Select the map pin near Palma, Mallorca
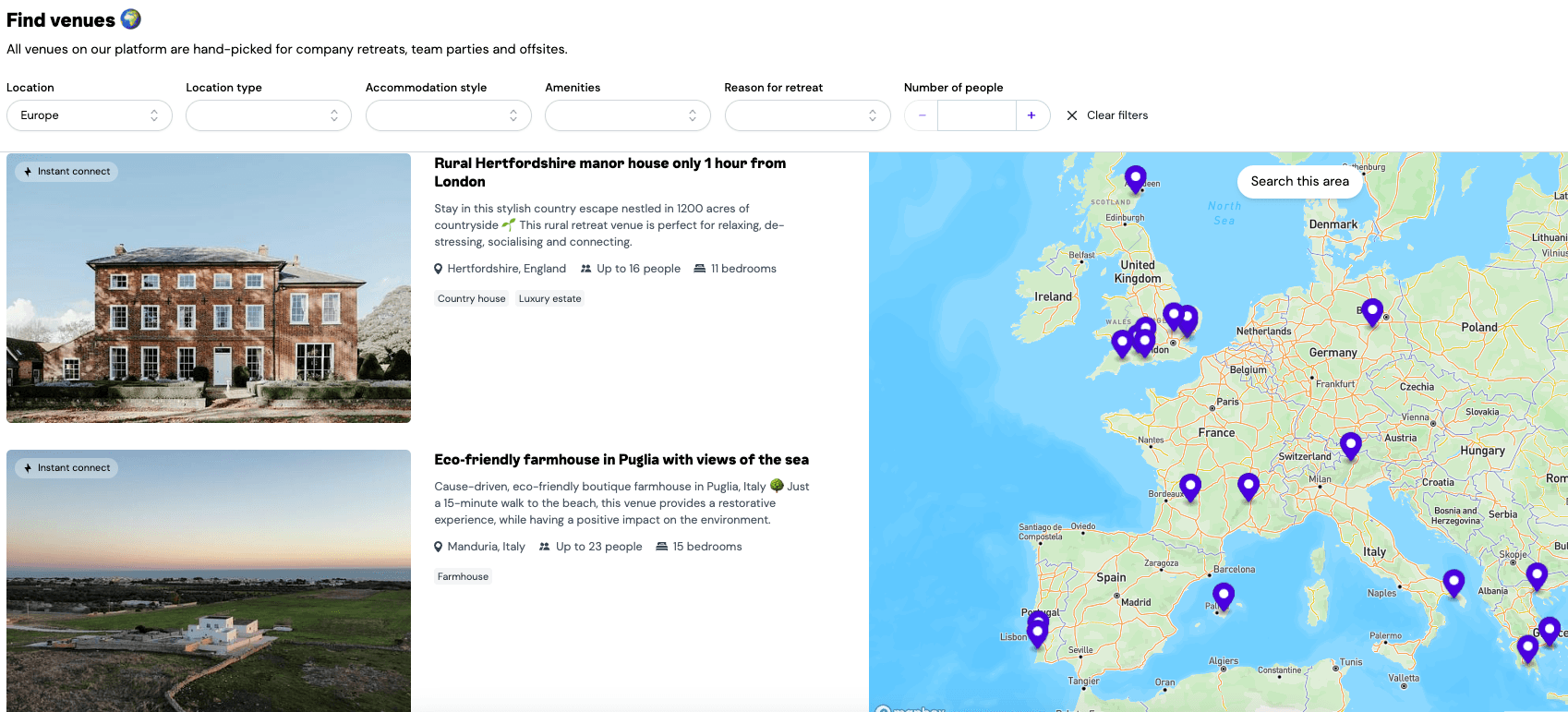The image size is (1568, 712). pyautogui.click(x=1224, y=596)
